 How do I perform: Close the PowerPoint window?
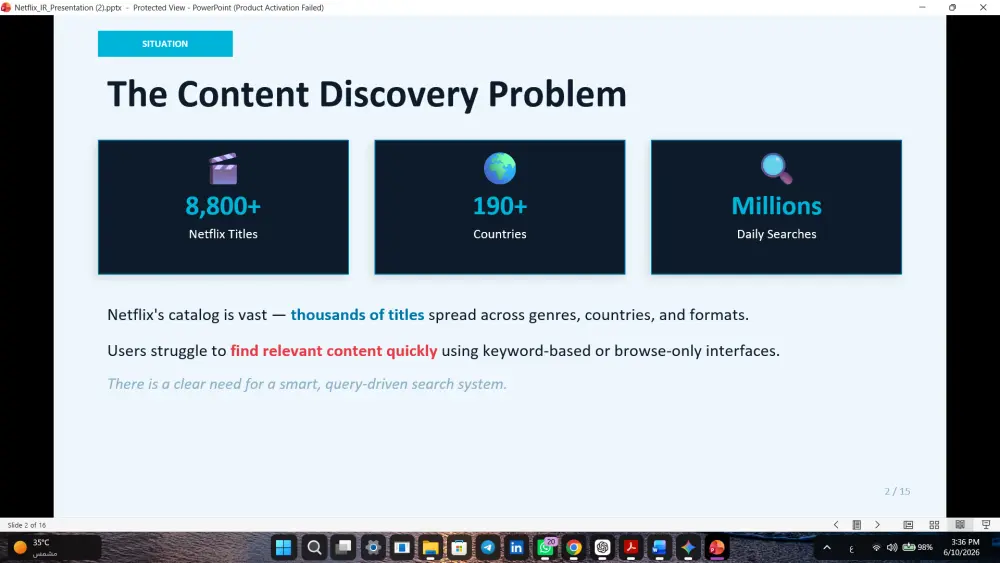coord(983,8)
